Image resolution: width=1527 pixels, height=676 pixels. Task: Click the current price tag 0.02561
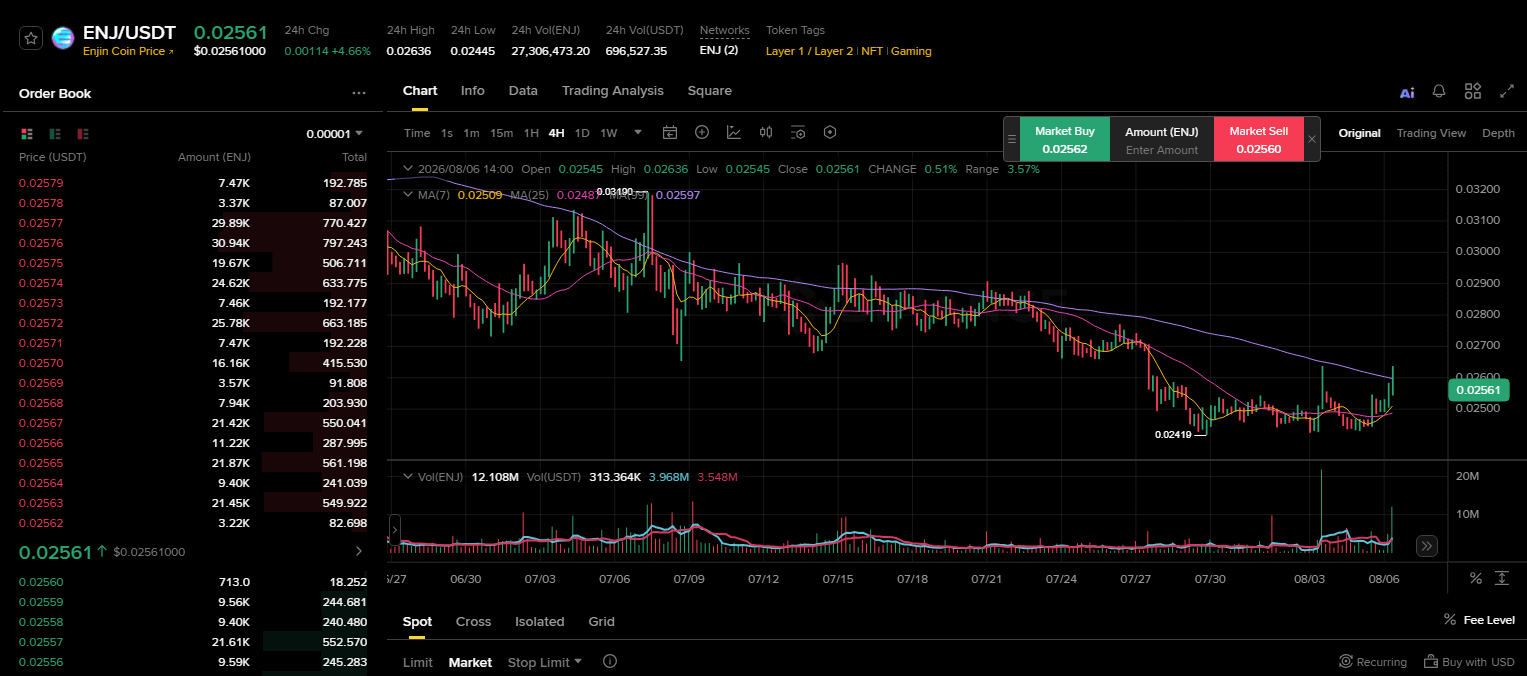point(1478,390)
